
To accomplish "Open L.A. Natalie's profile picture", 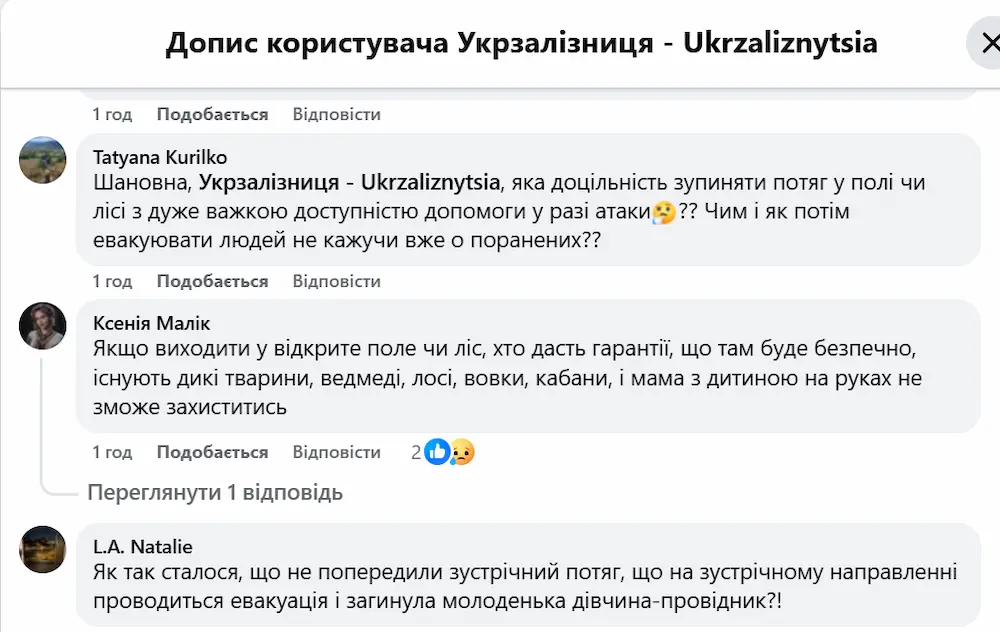I will pos(43,548).
